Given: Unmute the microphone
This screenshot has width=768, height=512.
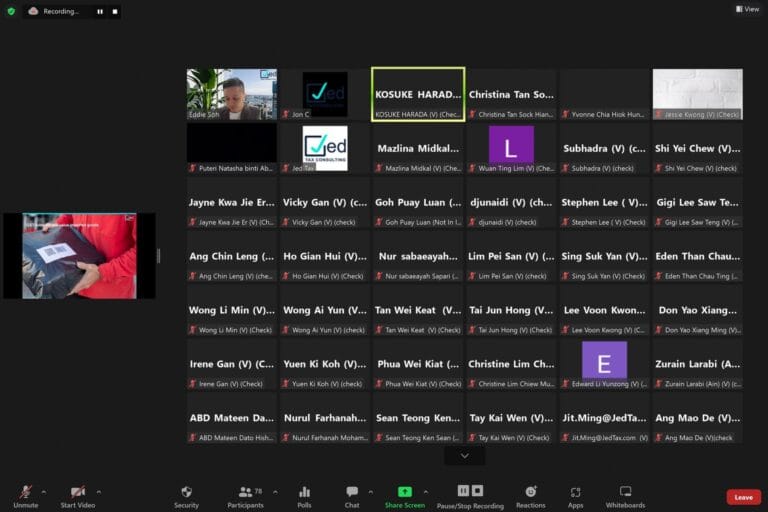Looking at the screenshot, I should point(25,496).
